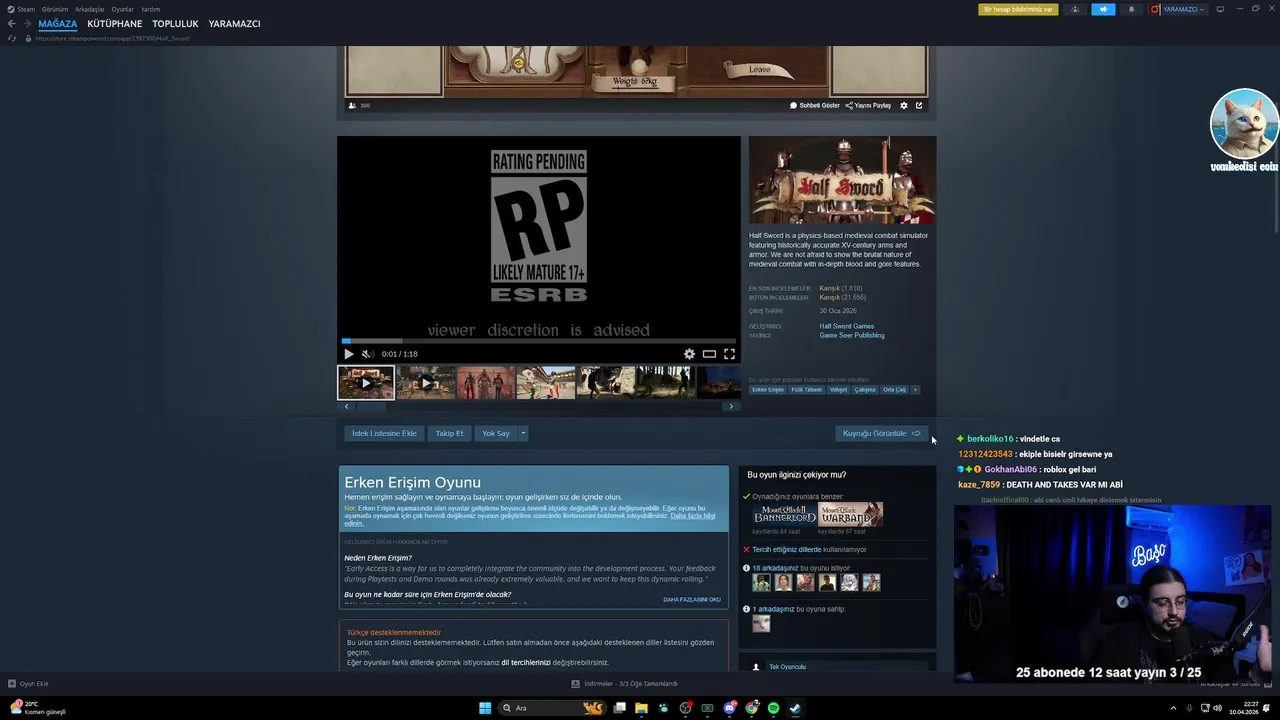Click the Oyun Ekle button in the bottom bar
This screenshot has width=1280, height=720.
pyautogui.click(x=28, y=684)
